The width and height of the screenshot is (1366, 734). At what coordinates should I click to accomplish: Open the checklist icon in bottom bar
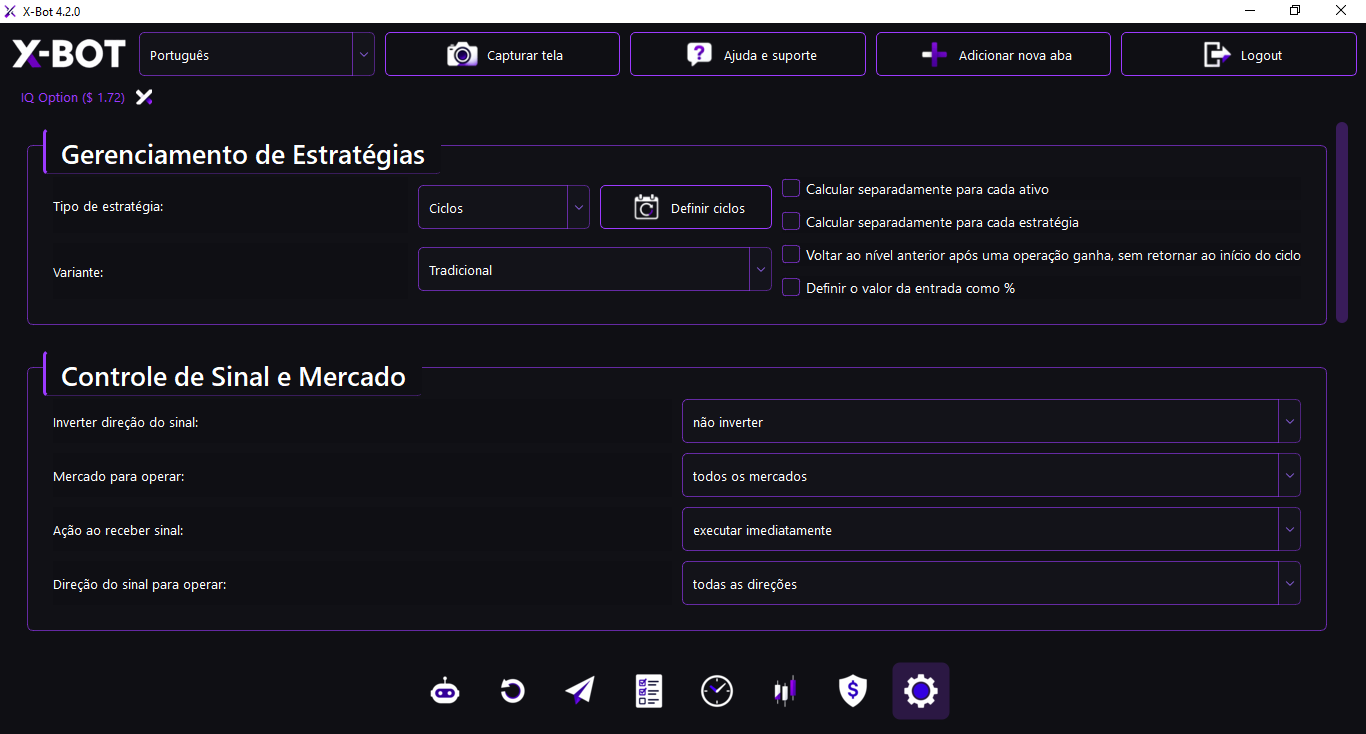(649, 691)
